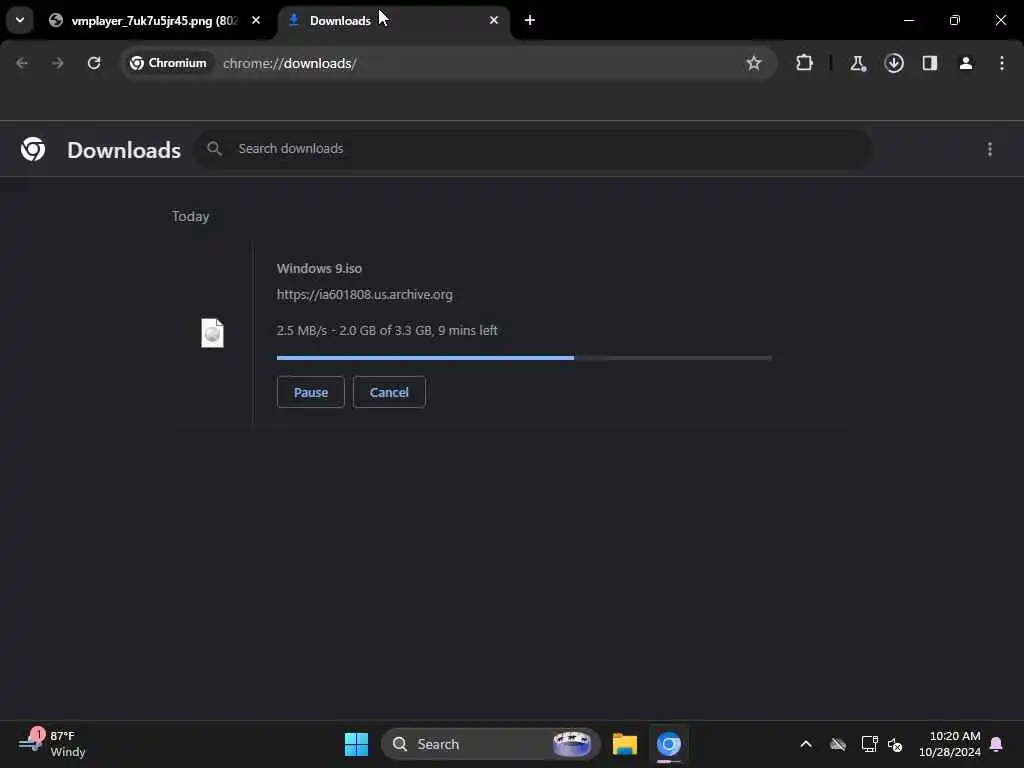The image size is (1024, 768).
Task: Open the Downloads page more actions menu
Action: tap(989, 150)
